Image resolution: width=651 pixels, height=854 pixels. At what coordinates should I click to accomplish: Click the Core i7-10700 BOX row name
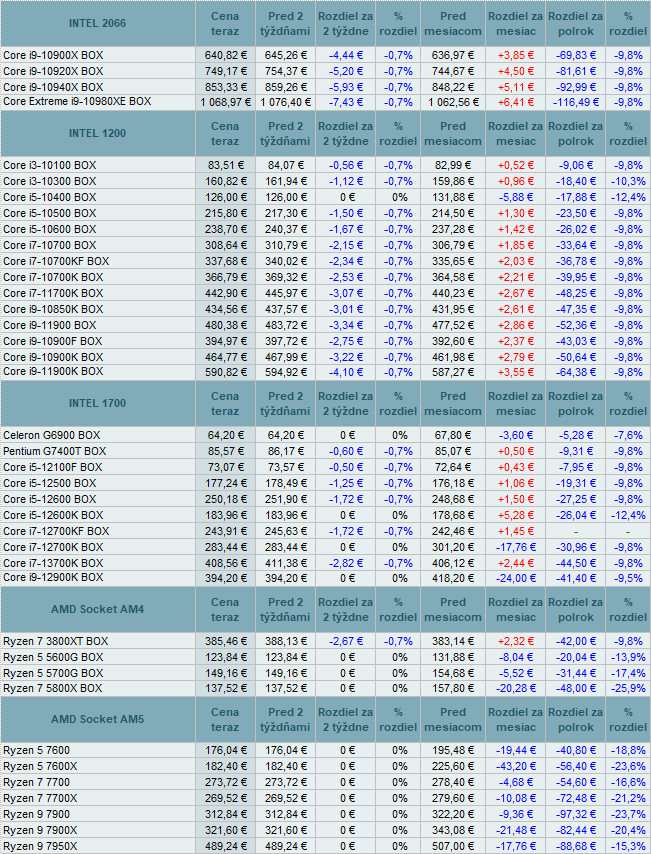[50, 245]
